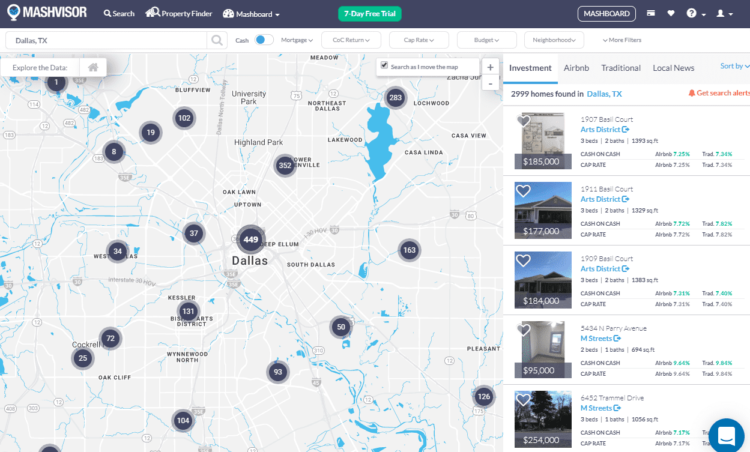Click the 131 map cluster marker
This screenshot has height=452, width=750.
click(188, 311)
